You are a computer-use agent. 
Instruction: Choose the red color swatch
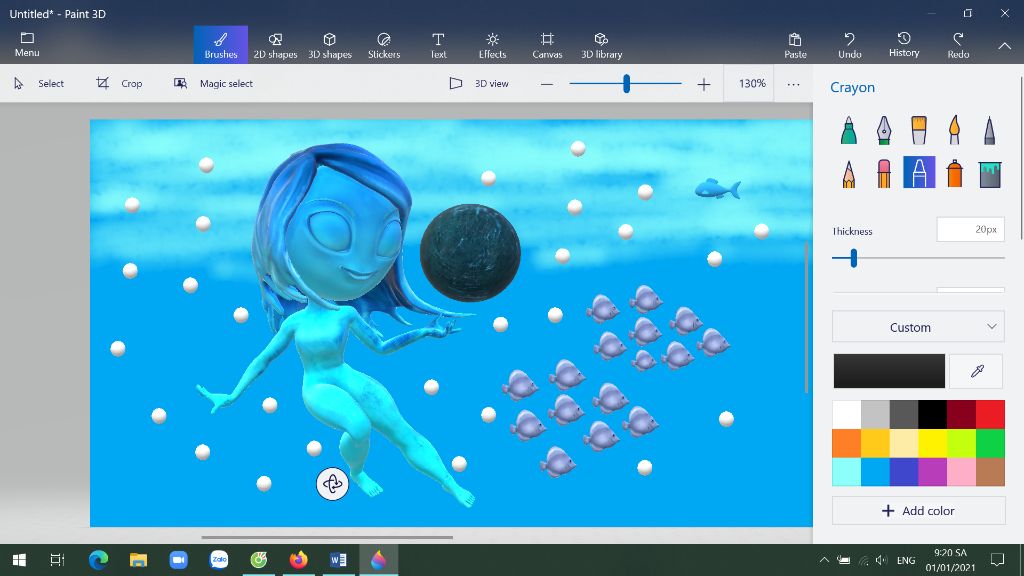[990, 415]
